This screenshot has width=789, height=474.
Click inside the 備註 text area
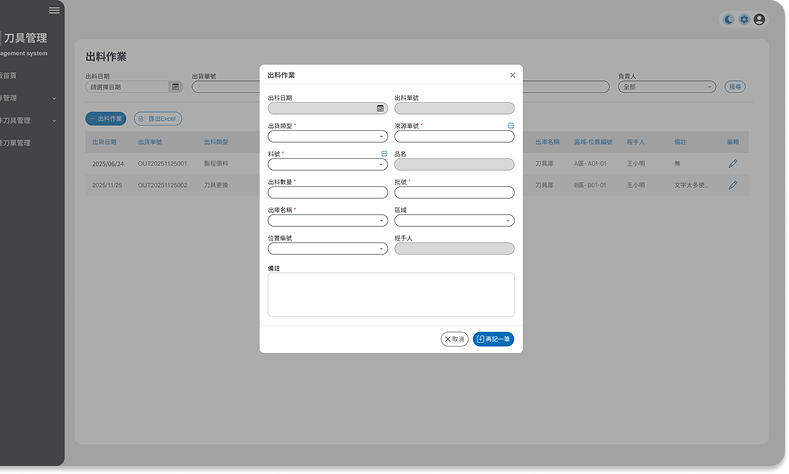point(391,295)
